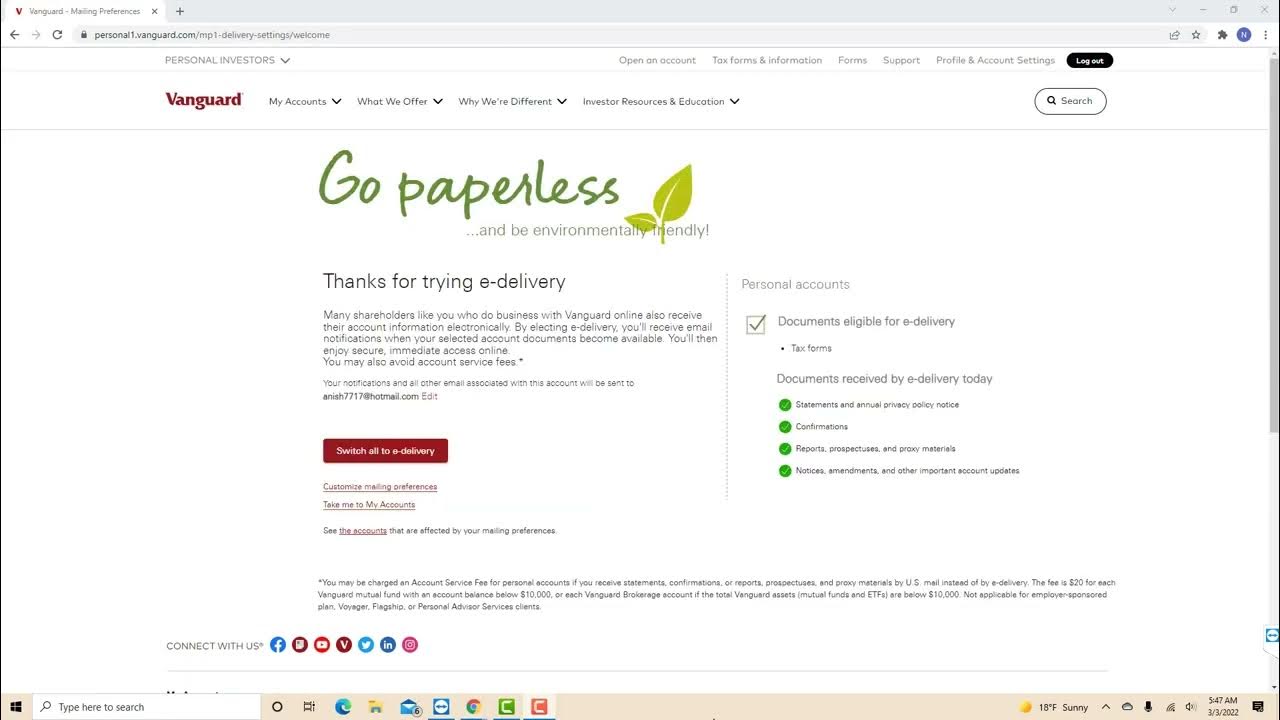Open the TeamViewer side panel tab
The height and width of the screenshot is (720, 1280).
tap(1272, 635)
